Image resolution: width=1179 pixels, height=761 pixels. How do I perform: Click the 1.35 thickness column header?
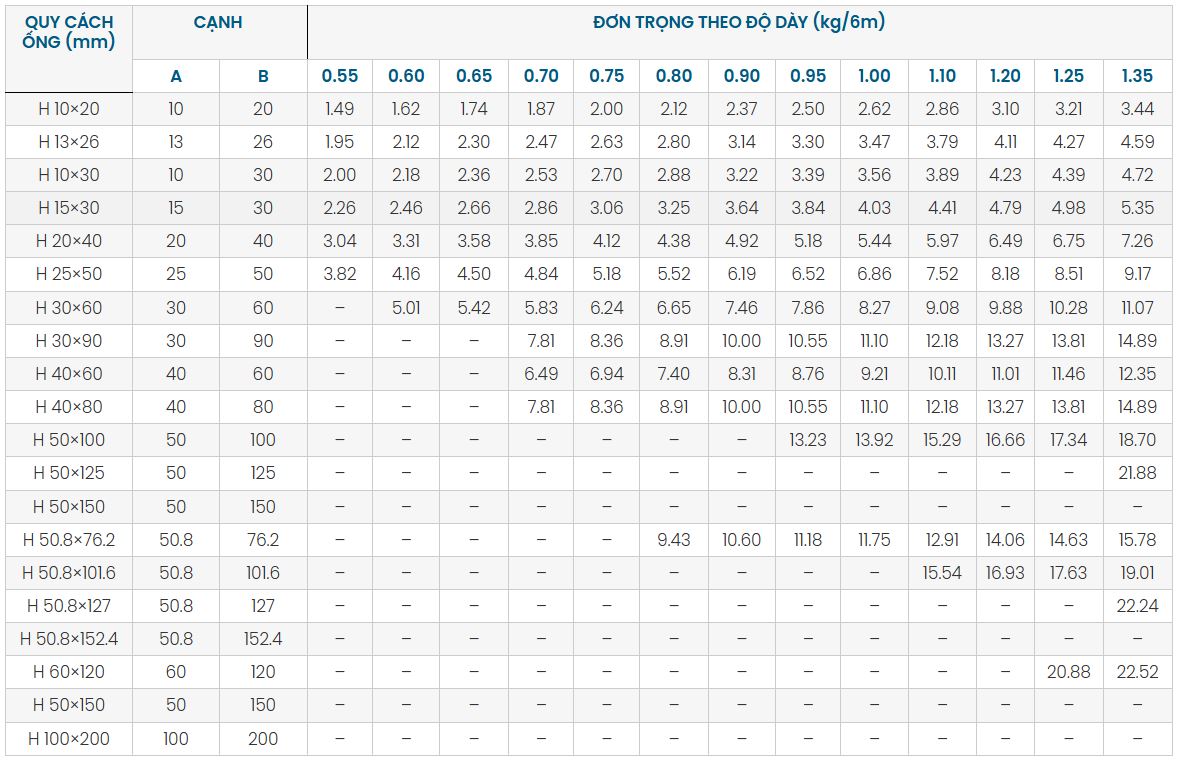click(x=1137, y=76)
